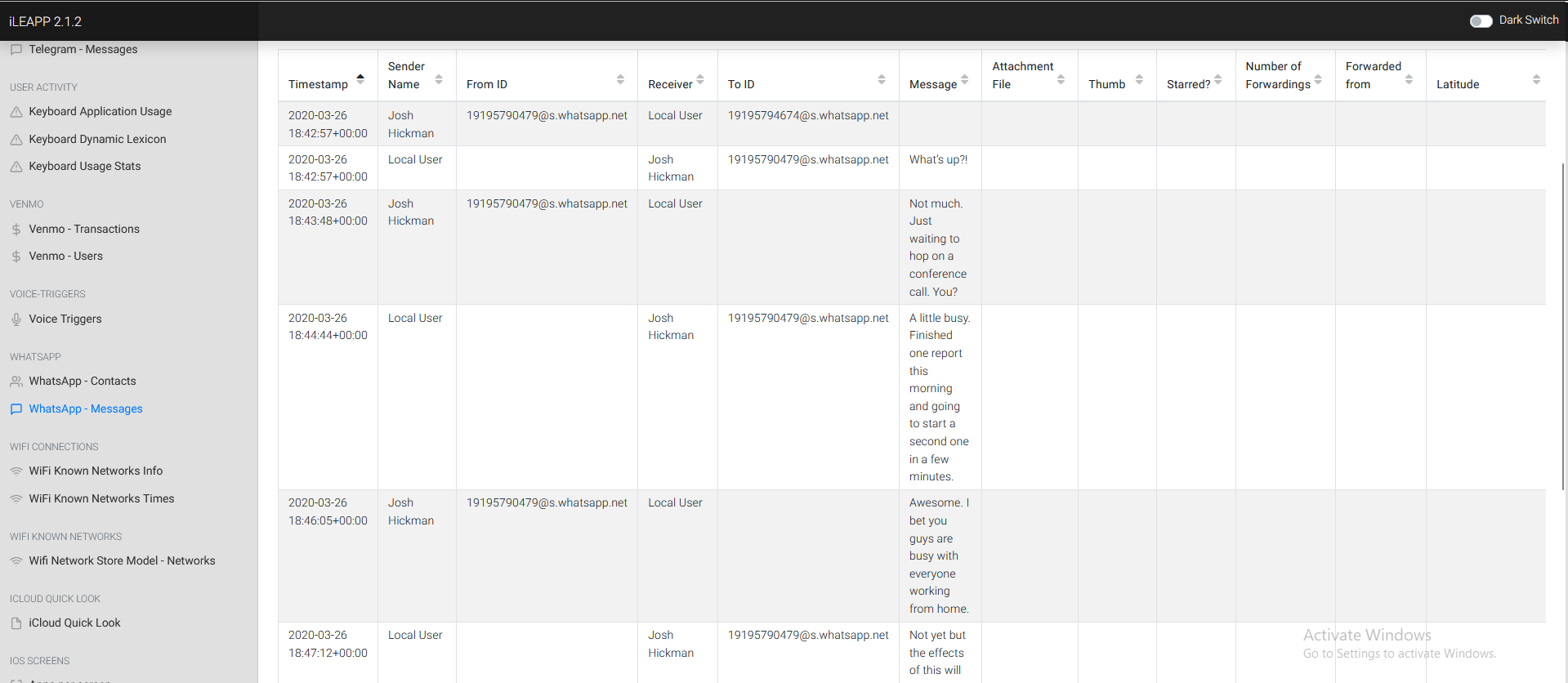The height and width of the screenshot is (683, 1568).
Task: Sort table by Latitude column
Action: point(1485,76)
